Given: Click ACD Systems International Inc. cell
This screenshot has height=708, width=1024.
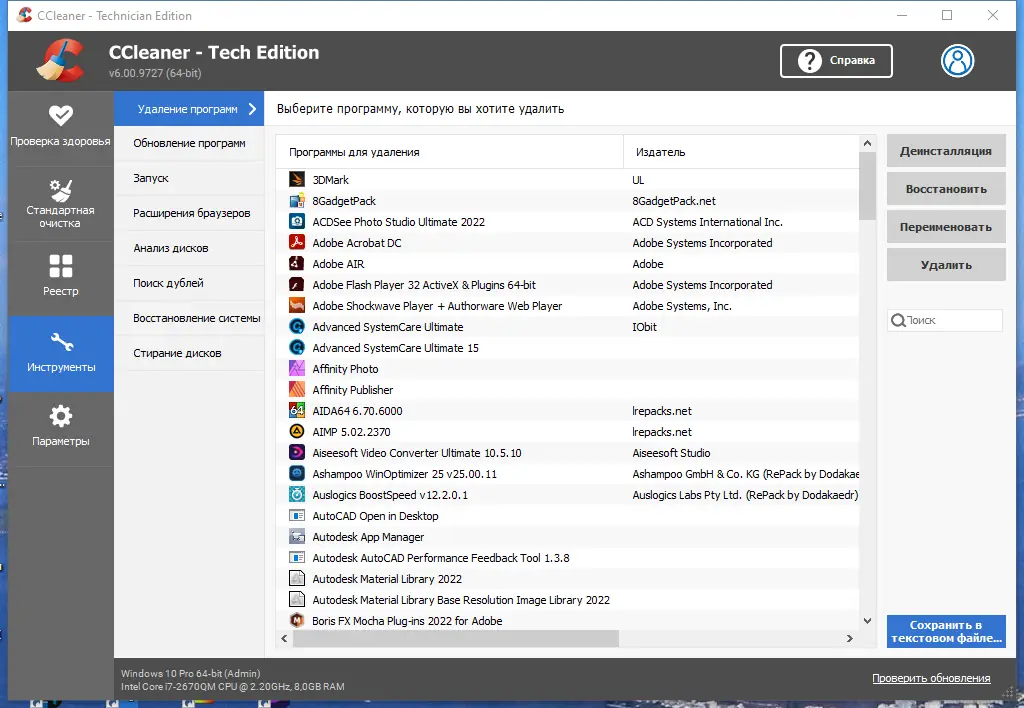Looking at the screenshot, I should click(707, 222).
